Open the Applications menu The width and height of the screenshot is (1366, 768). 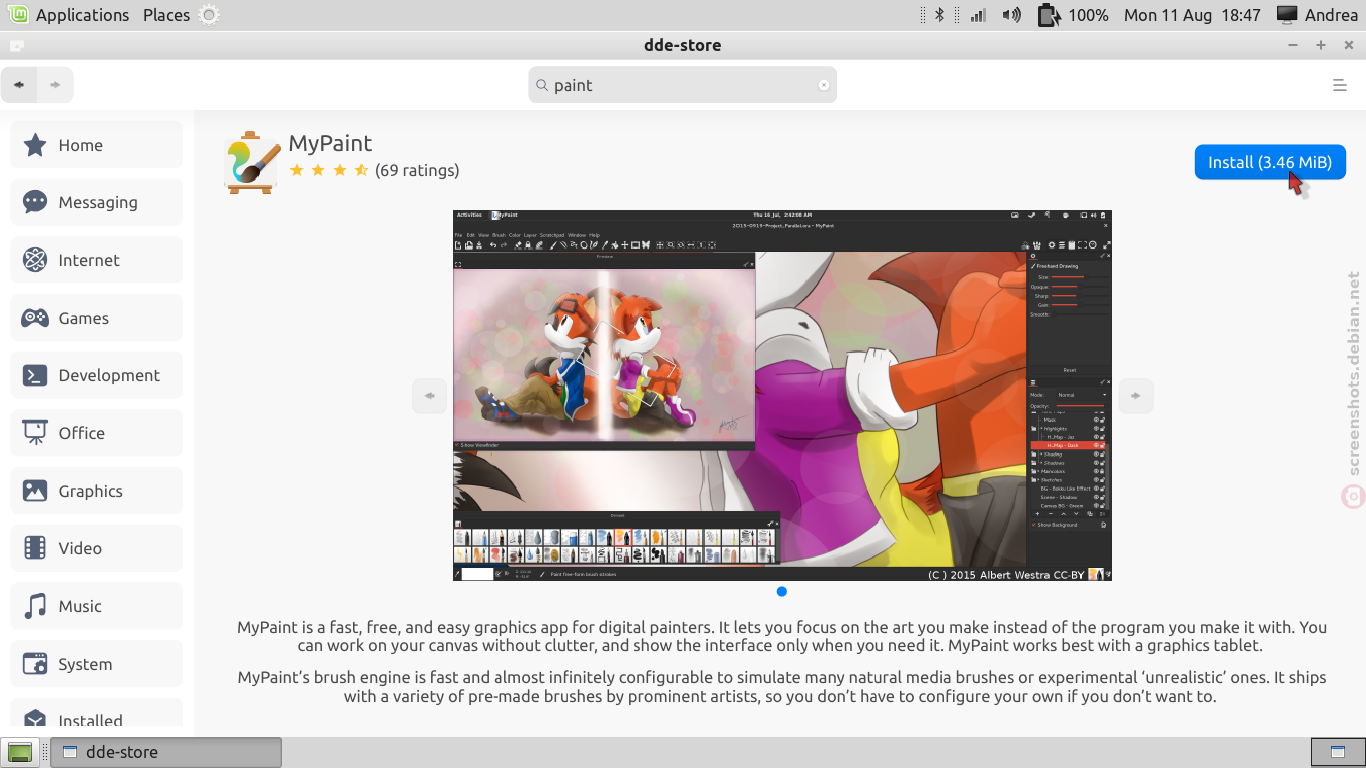(70, 15)
